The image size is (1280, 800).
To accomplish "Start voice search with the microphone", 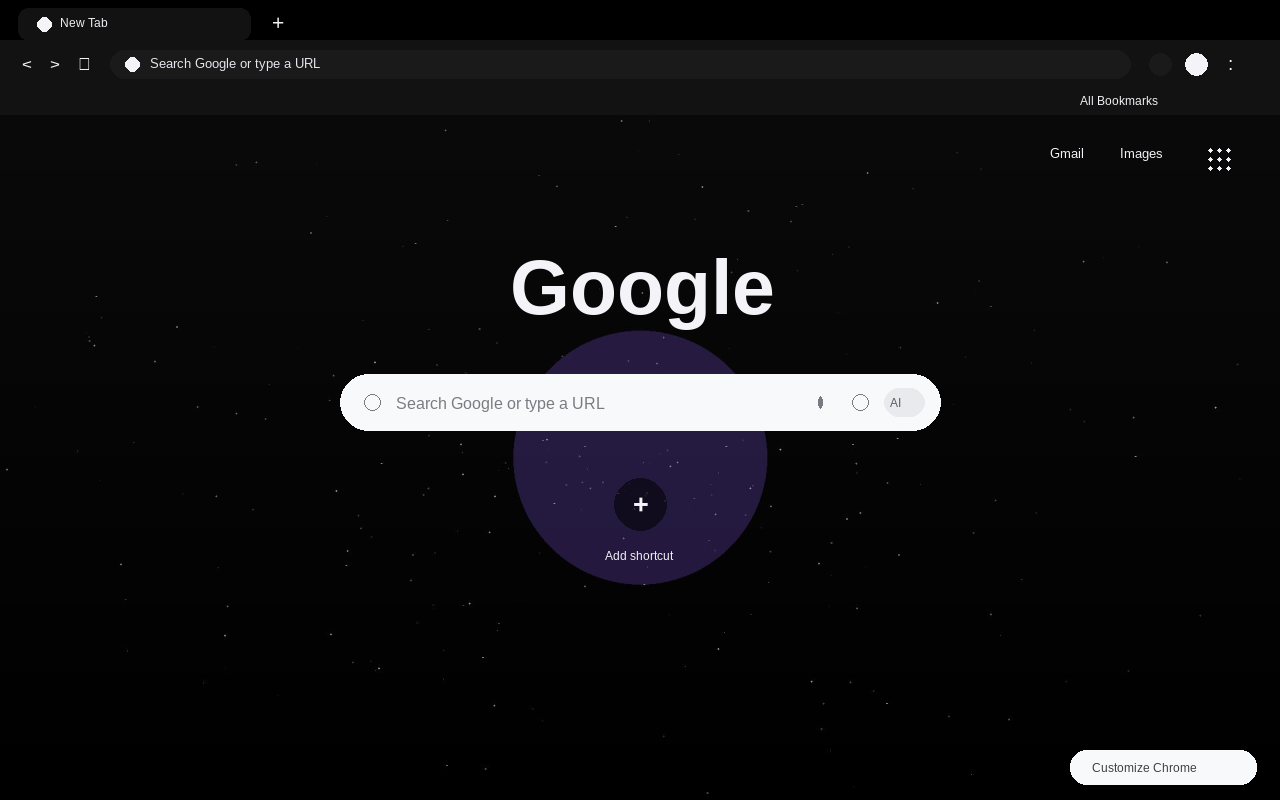I will 820,402.
